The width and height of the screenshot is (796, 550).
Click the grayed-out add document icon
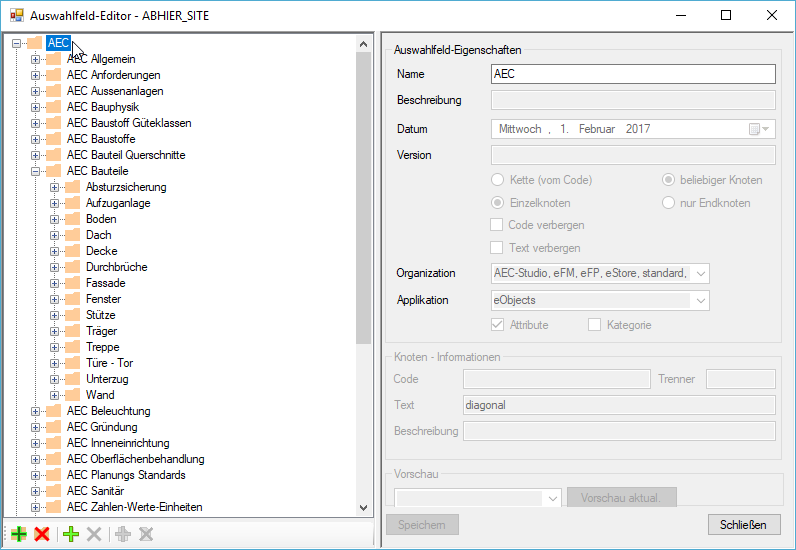[x=123, y=534]
